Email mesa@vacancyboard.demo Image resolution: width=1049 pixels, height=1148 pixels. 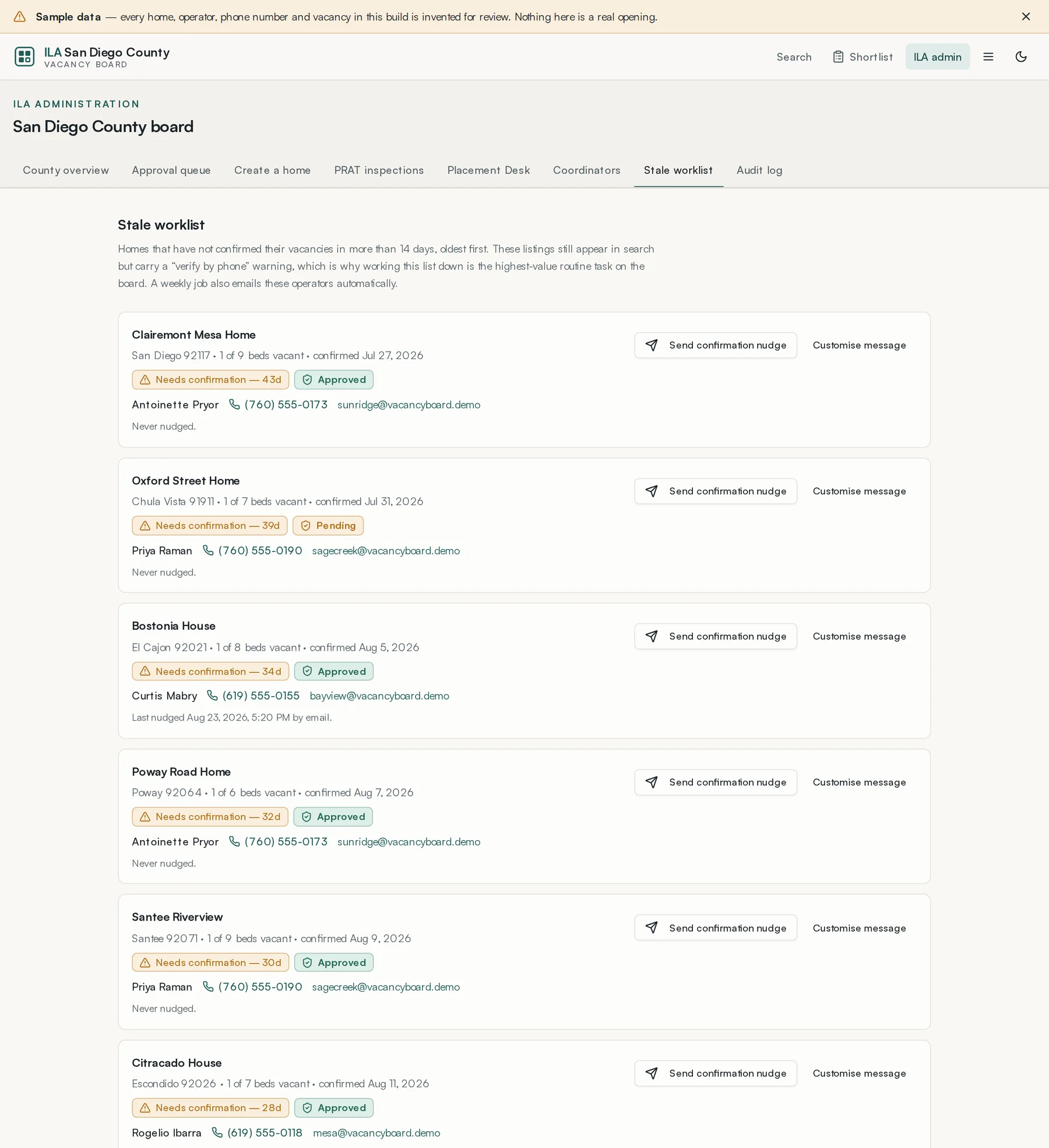point(376,1132)
